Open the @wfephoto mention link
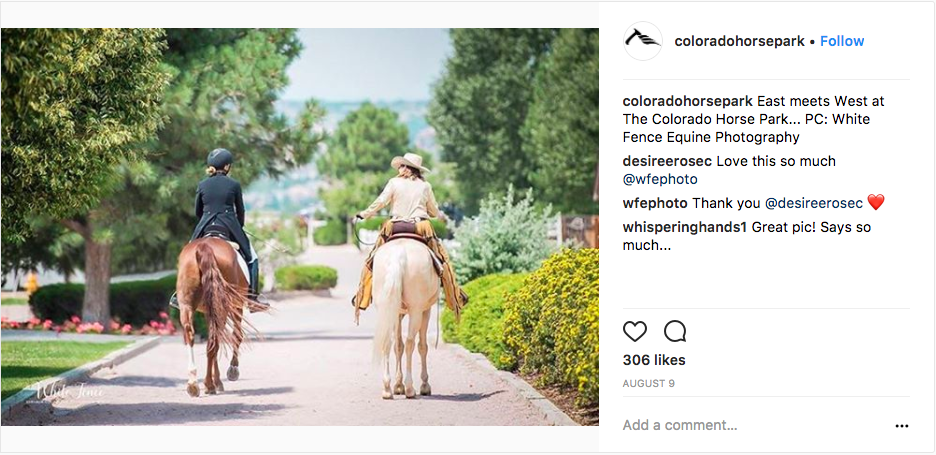Image resolution: width=936 pixels, height=455 pixels. tap(660, 179)
